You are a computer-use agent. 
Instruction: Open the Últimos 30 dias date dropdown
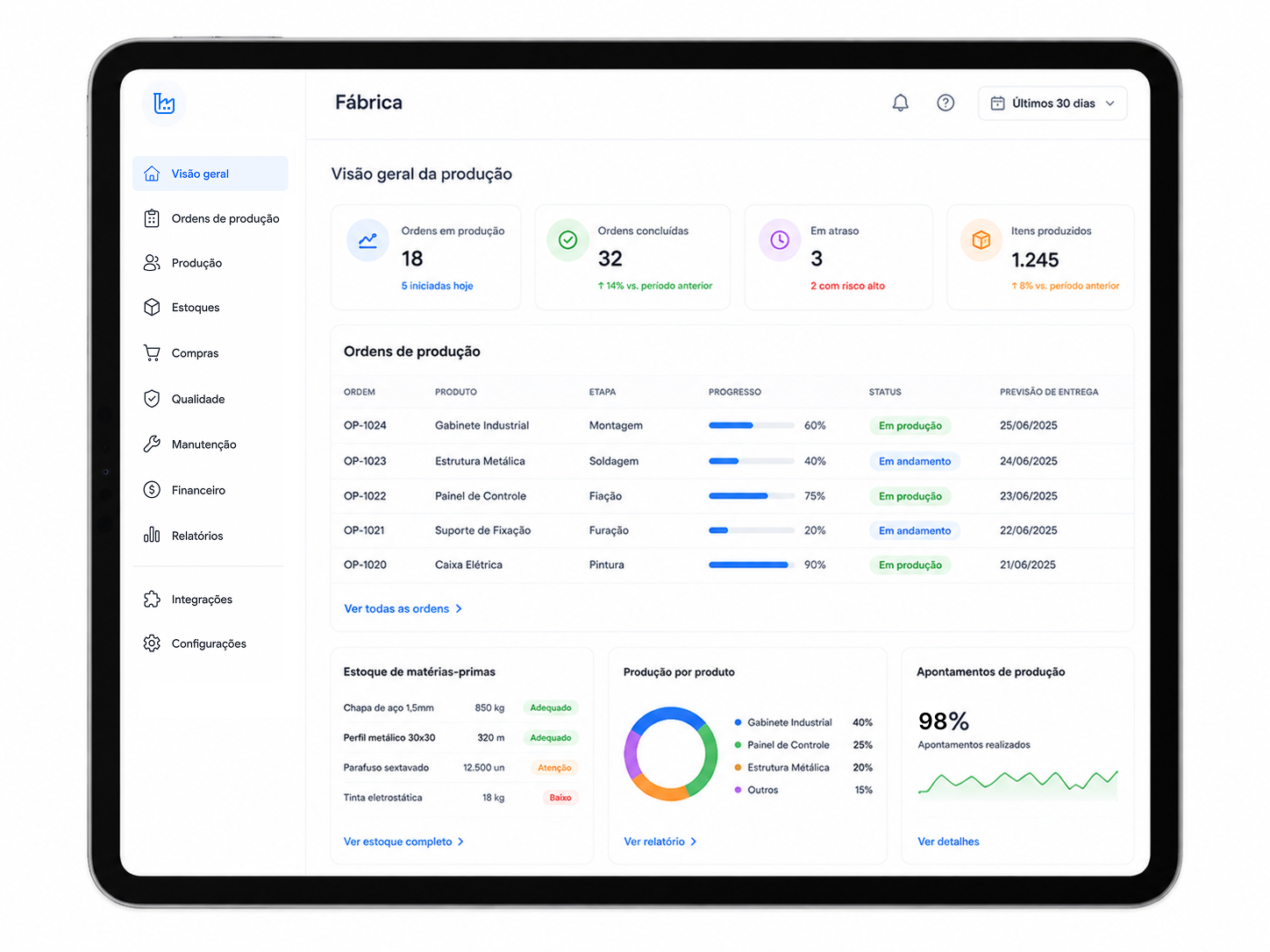(x=1052, y=103)
